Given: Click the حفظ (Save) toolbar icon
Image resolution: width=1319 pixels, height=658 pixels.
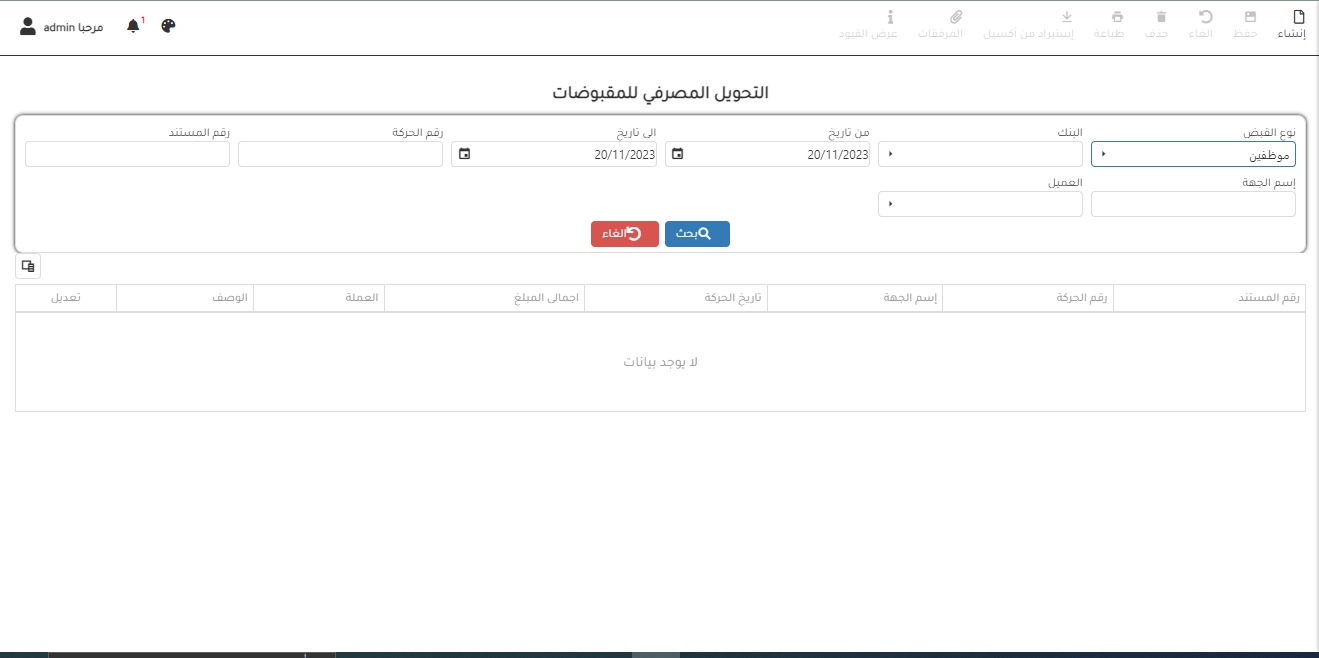Looking at the screenshot, I should [x=1250, y=17].
